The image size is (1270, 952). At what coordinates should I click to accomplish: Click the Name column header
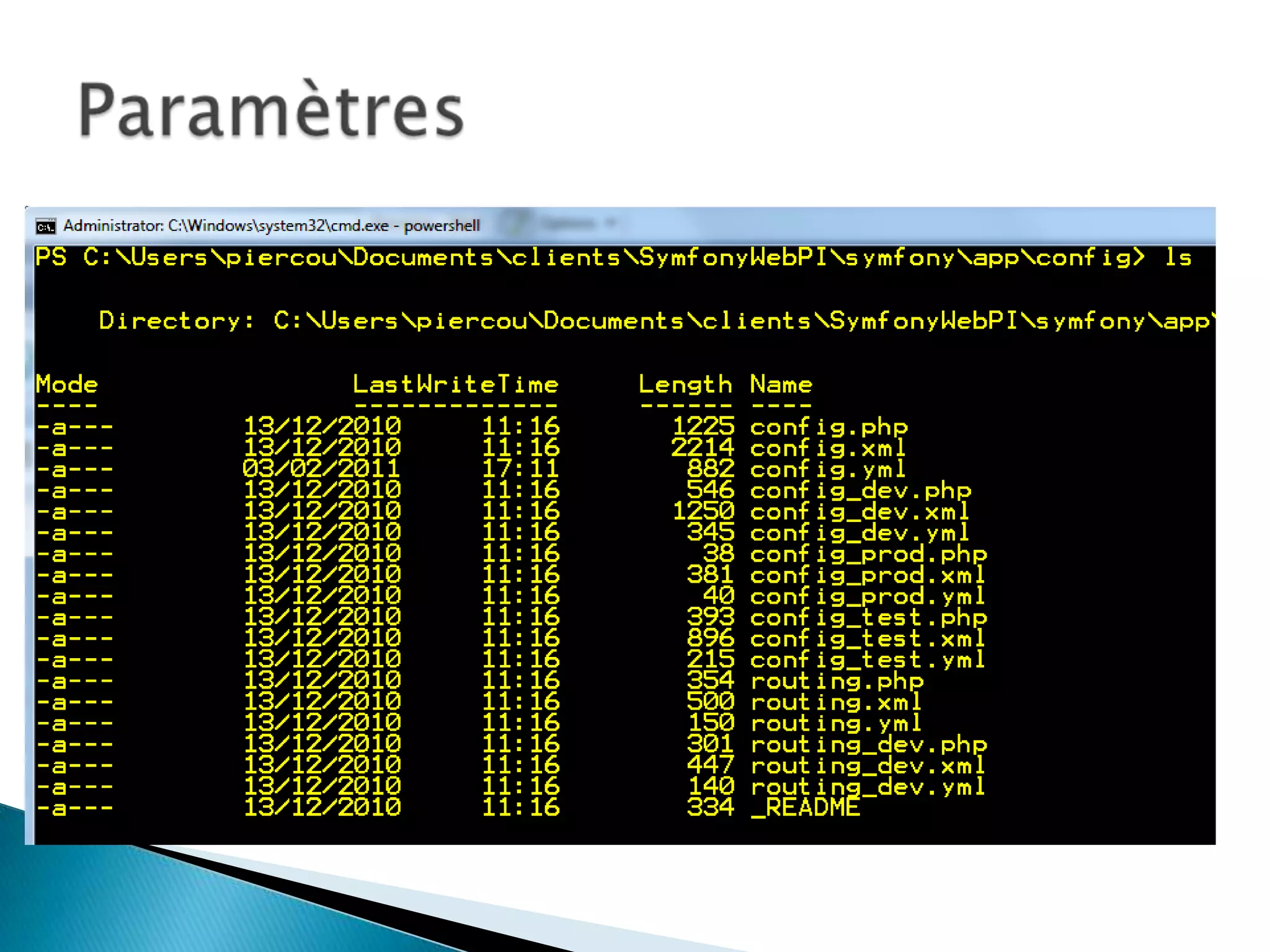pyautogui.click(x=781, y=384)
